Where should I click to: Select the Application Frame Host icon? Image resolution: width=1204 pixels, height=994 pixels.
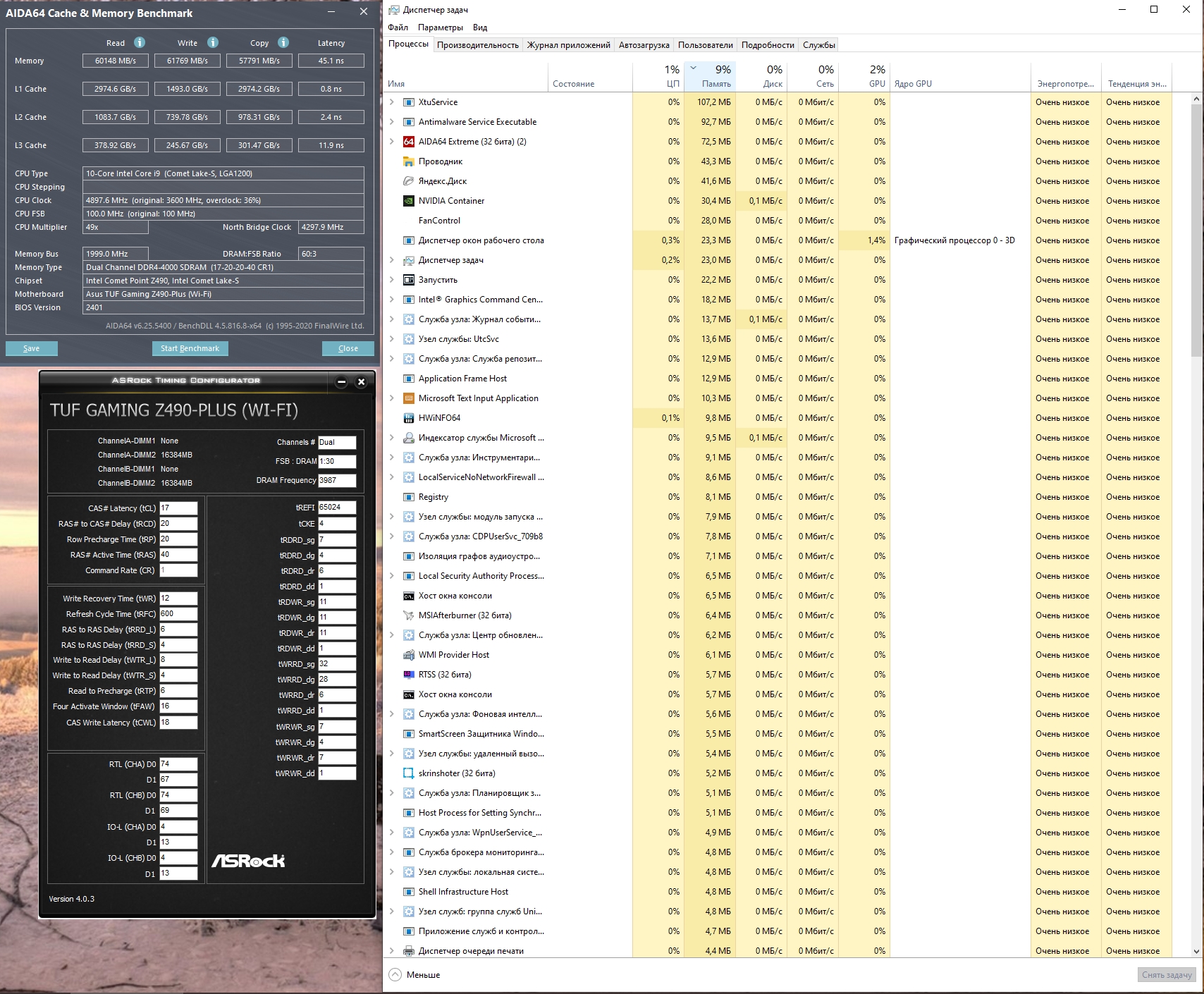408,379
